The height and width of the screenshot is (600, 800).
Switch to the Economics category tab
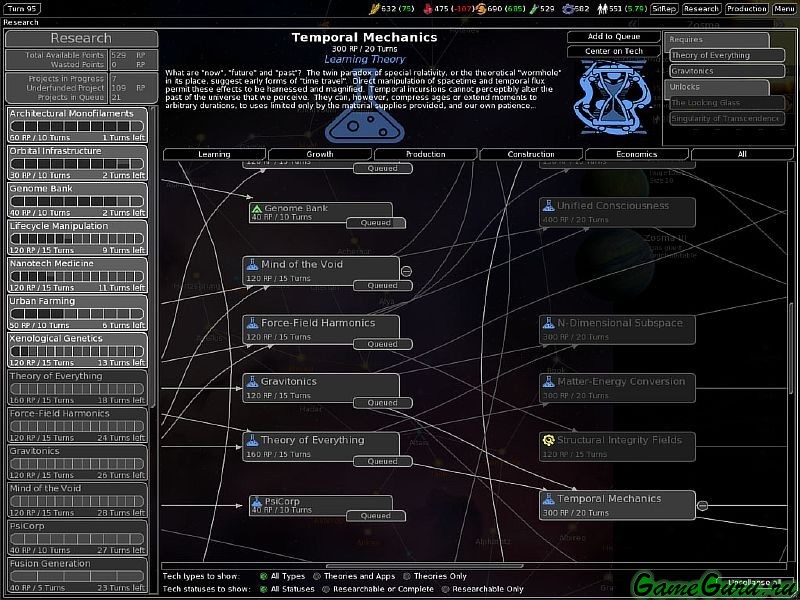click(x=637, y=154)
